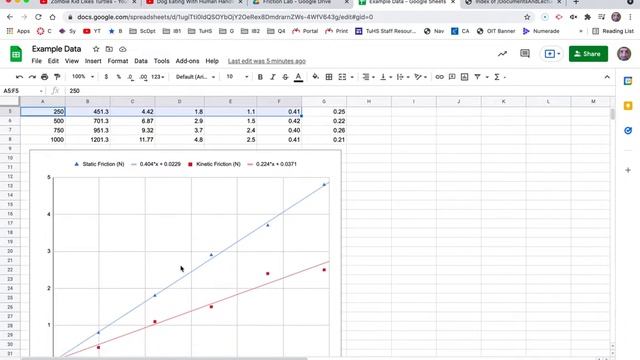Format selection as currency
Screen dimensions: 640x360
106,77
